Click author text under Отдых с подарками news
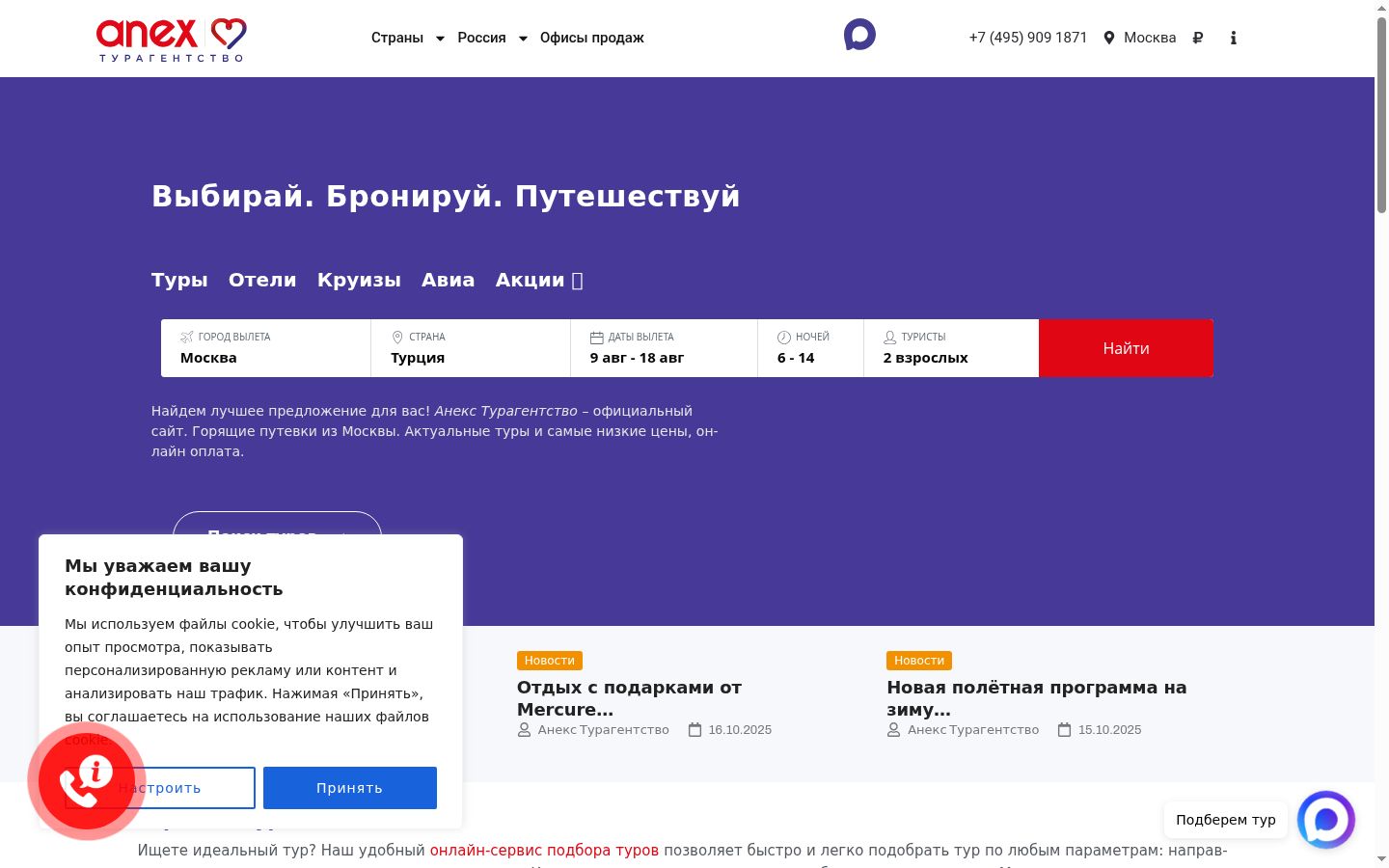 [604, 730]
